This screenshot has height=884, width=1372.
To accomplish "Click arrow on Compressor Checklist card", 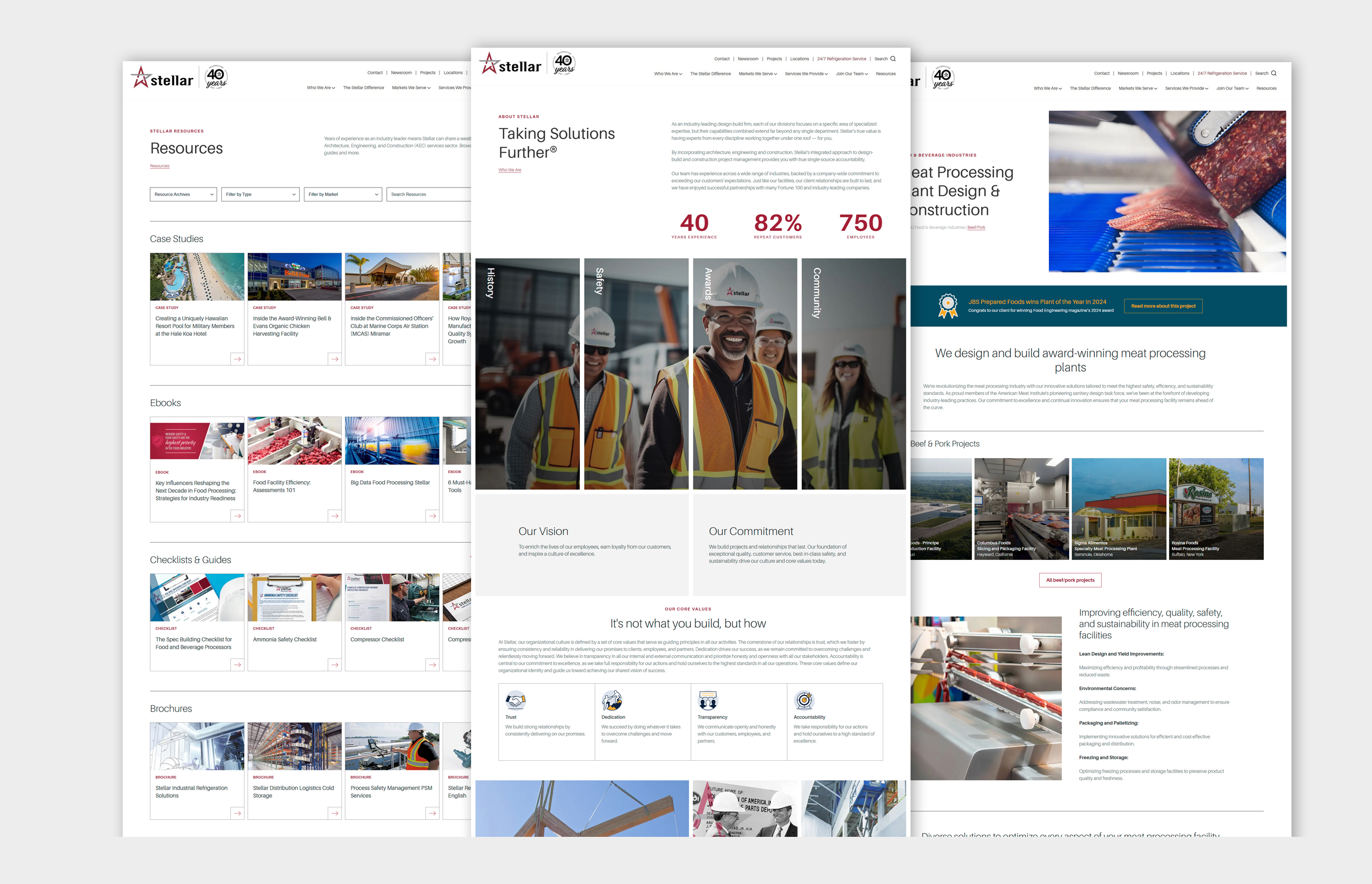I will tap(433, 665).
